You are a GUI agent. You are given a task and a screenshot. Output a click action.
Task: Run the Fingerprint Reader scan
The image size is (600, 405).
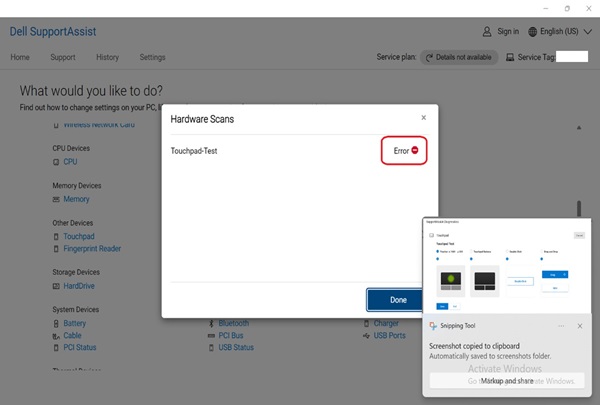click(92, 248)
